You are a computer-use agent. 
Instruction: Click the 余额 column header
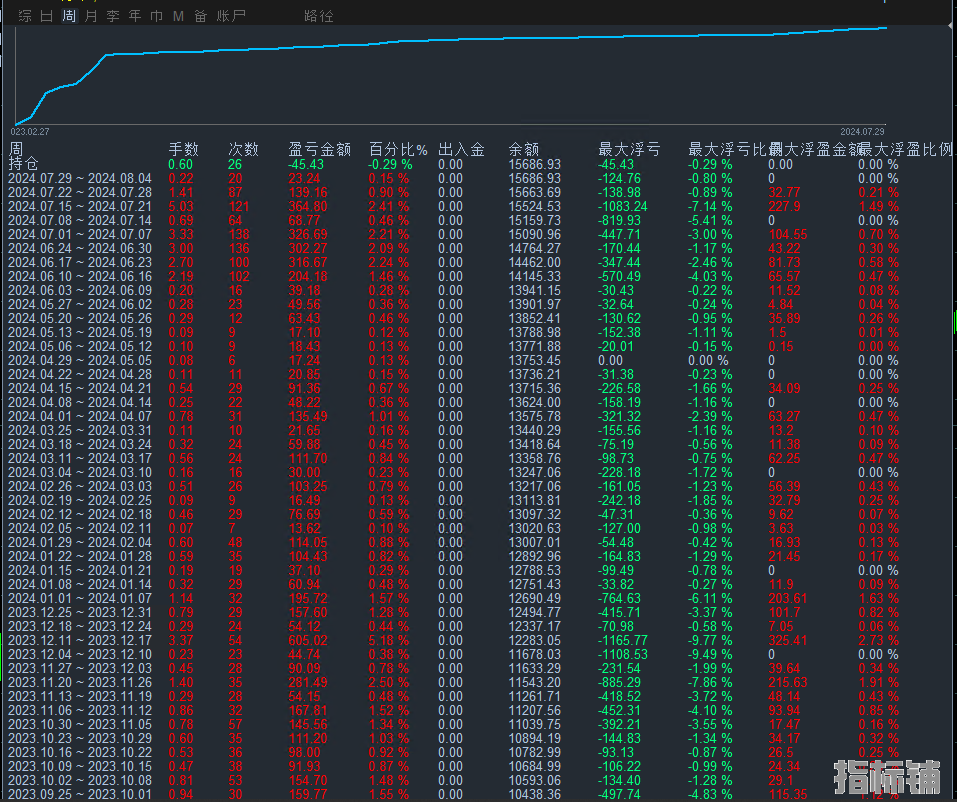click(523, 149)
